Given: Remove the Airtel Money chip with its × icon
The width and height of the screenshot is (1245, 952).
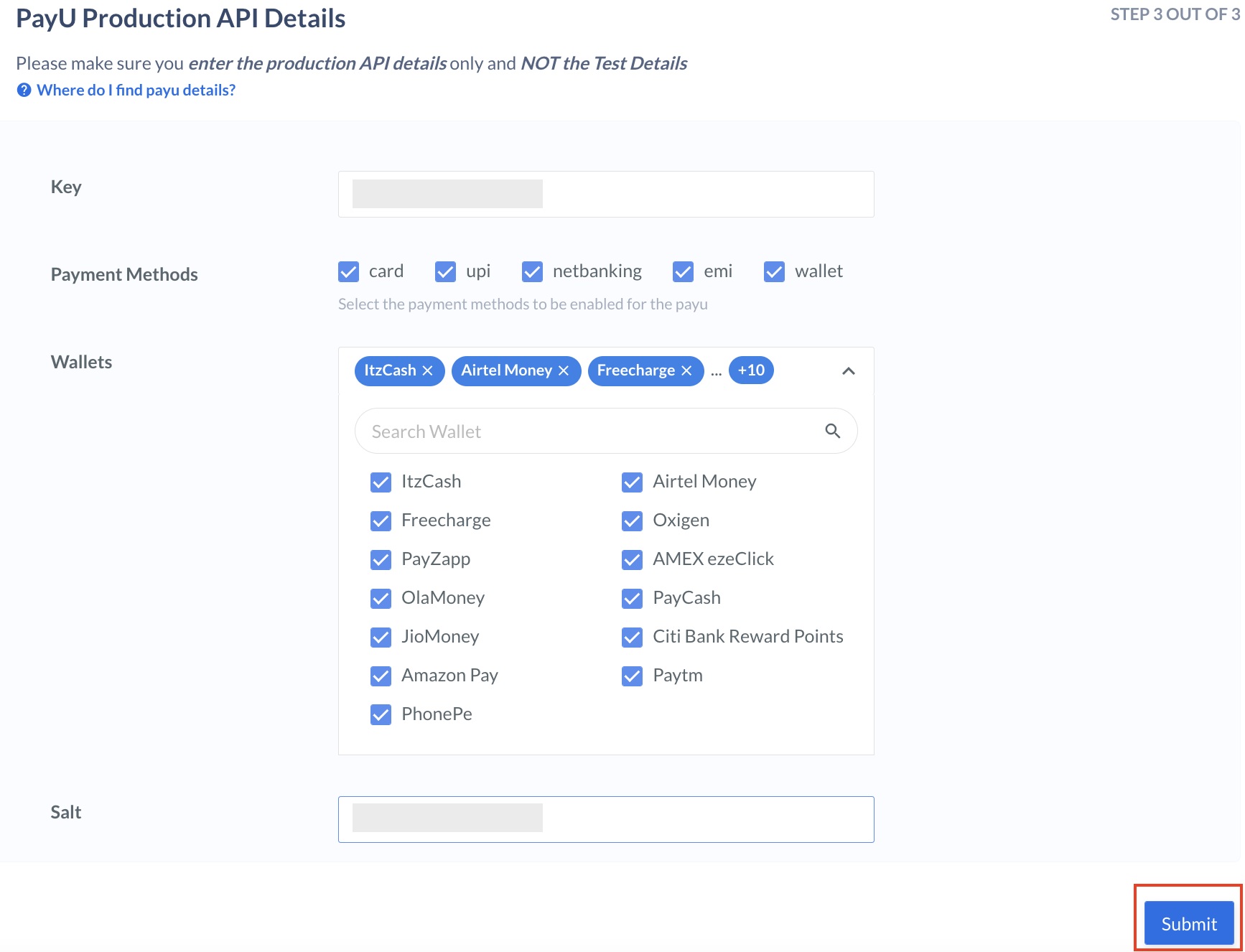Looking at the screenshot, I should (563, 370).
